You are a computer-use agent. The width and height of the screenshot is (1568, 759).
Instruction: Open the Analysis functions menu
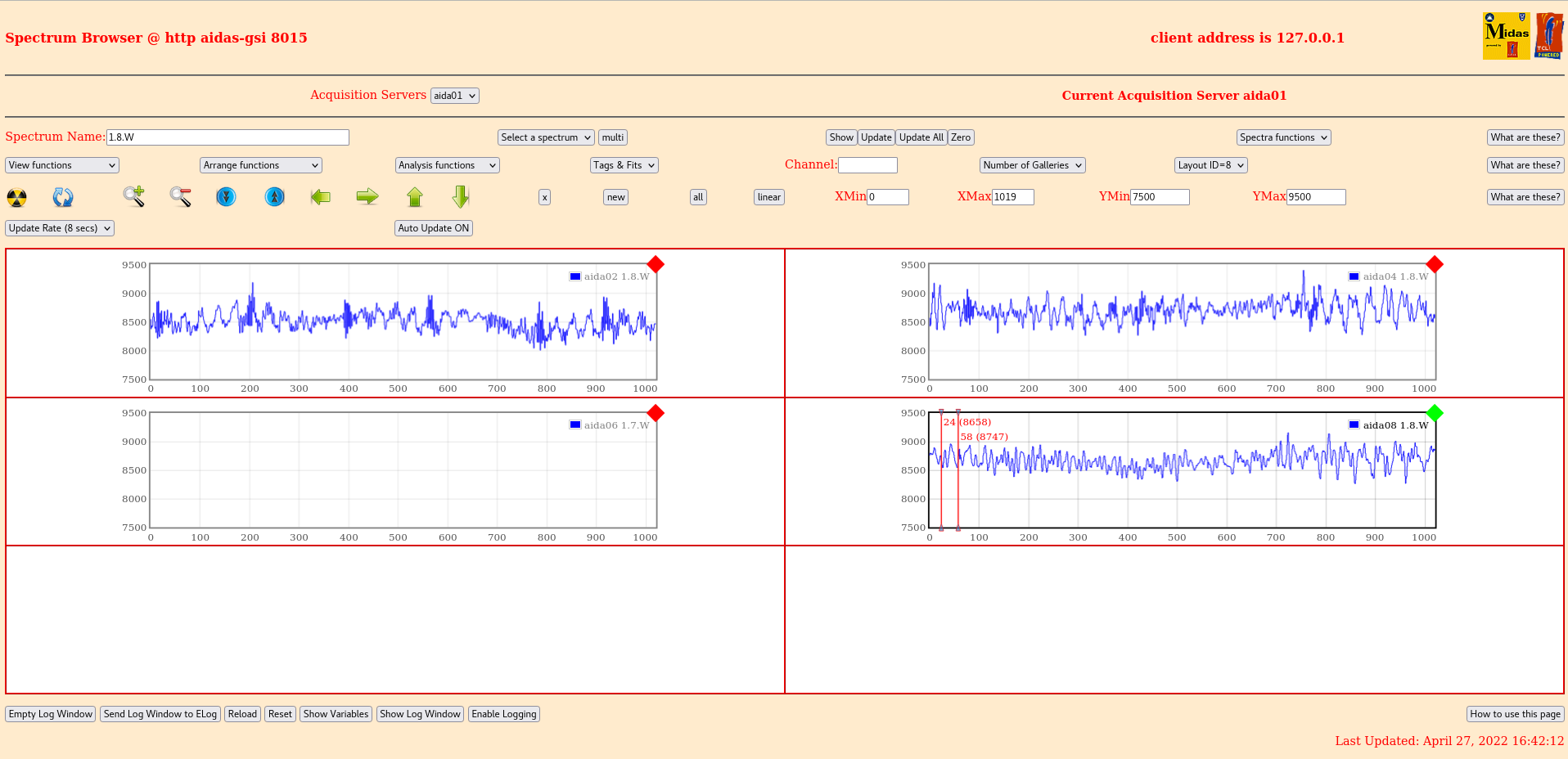447,165
